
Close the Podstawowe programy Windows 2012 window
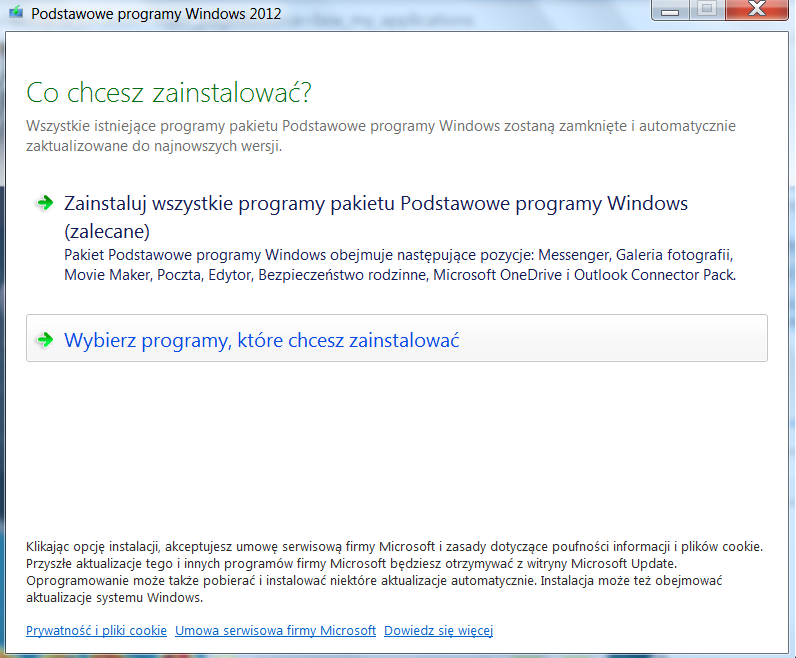pos(757,10)
